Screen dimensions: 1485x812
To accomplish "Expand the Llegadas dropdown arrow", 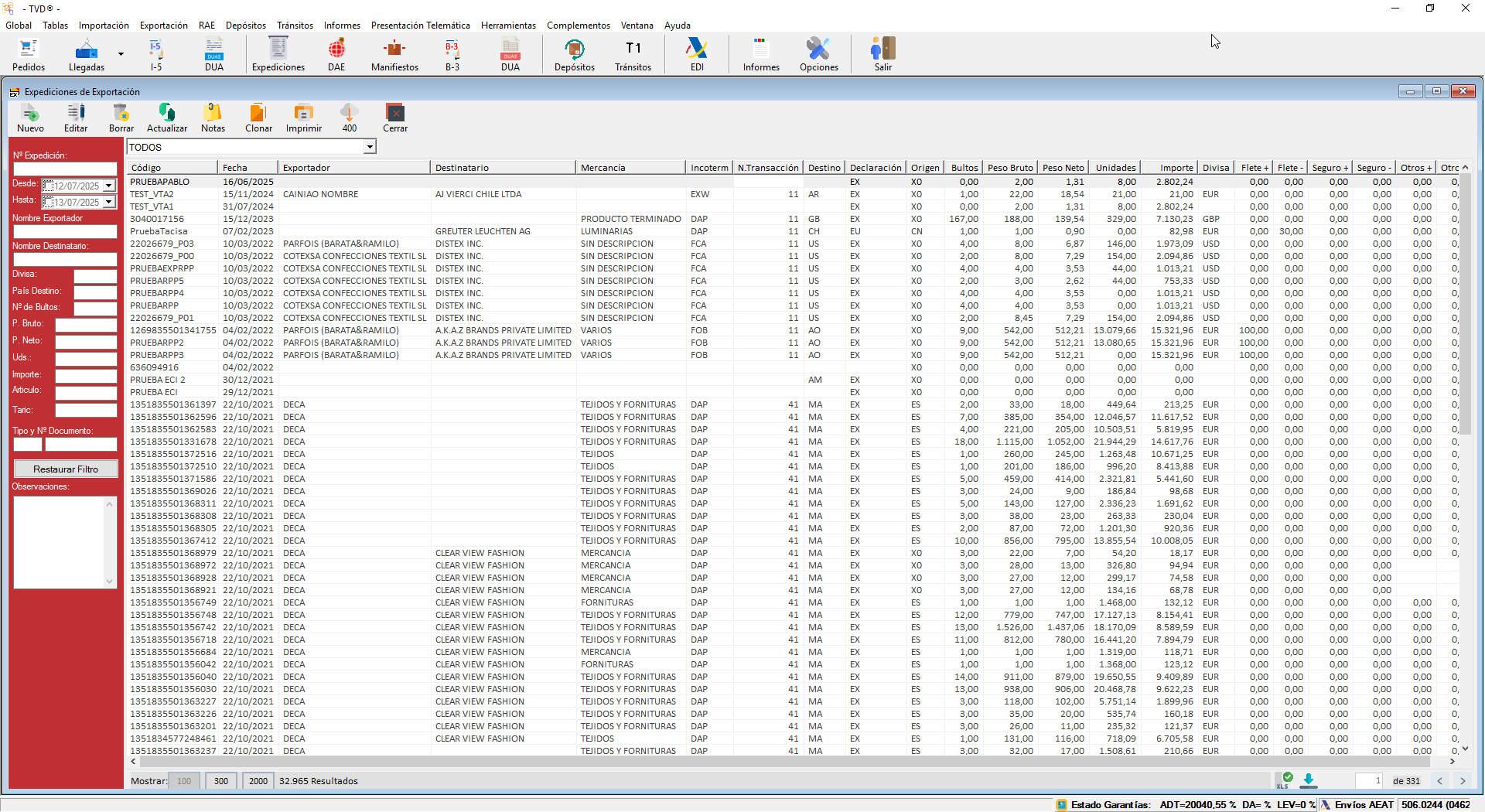I will pyautogui.click(x=121, y=54).
